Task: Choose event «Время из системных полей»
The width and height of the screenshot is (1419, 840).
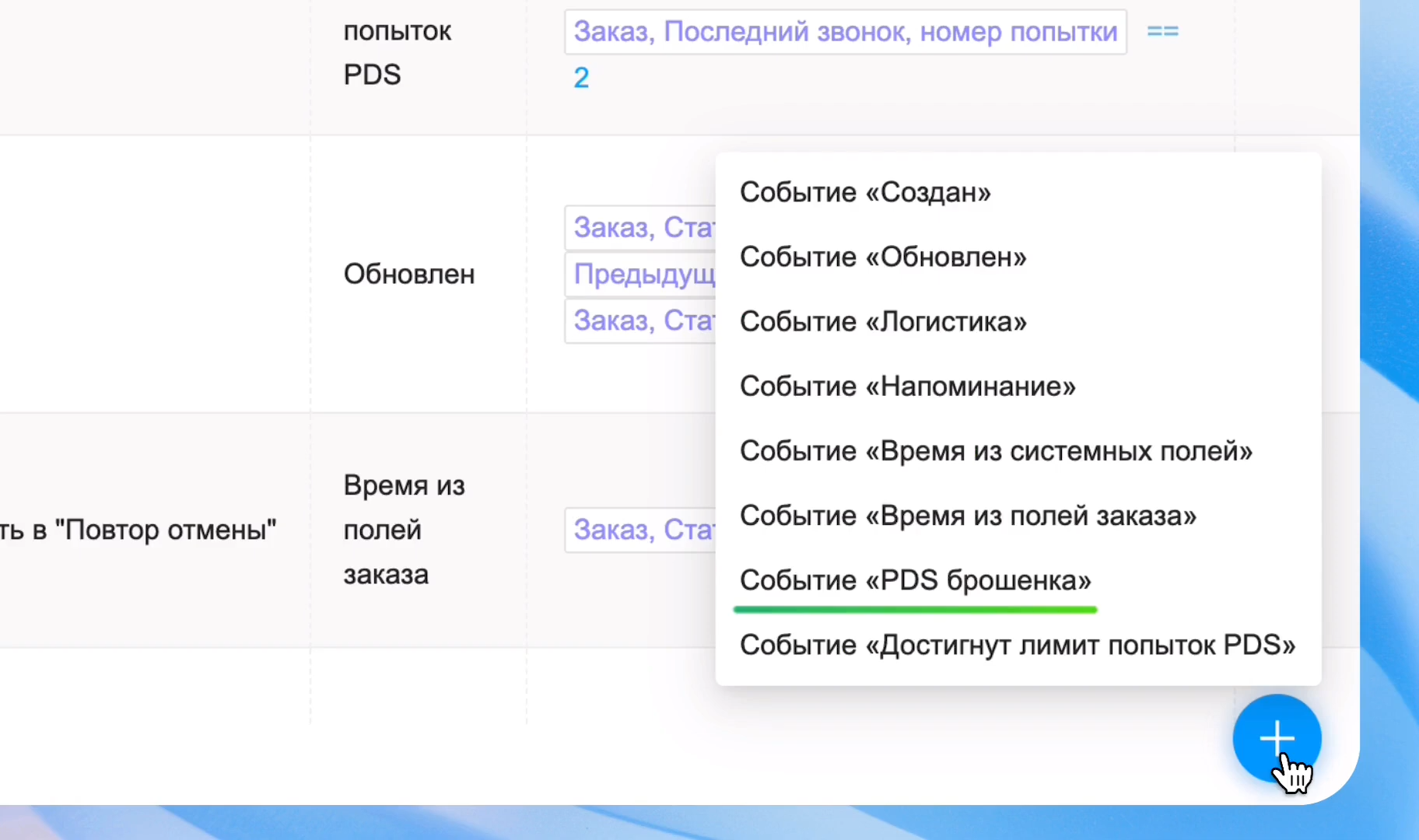Action: 996,450
